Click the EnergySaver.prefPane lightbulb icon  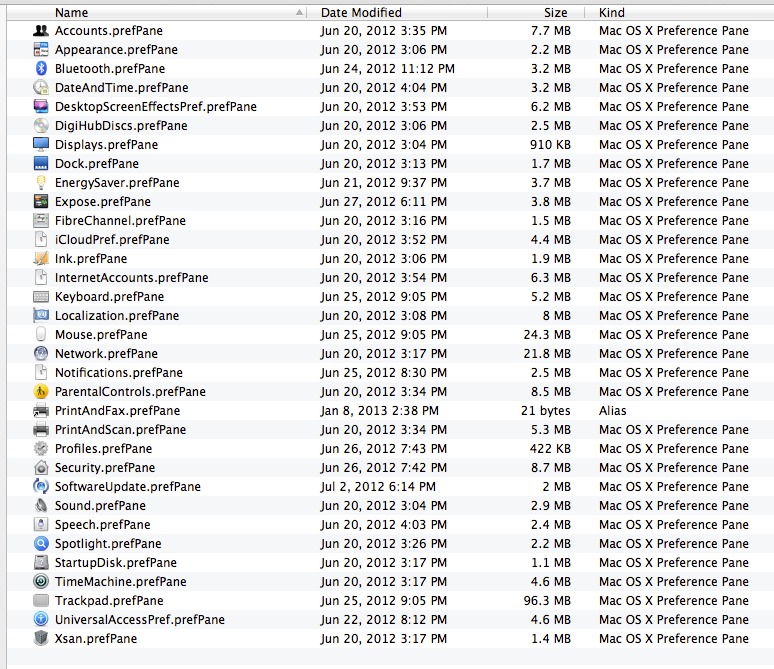(x=41, y=183)
